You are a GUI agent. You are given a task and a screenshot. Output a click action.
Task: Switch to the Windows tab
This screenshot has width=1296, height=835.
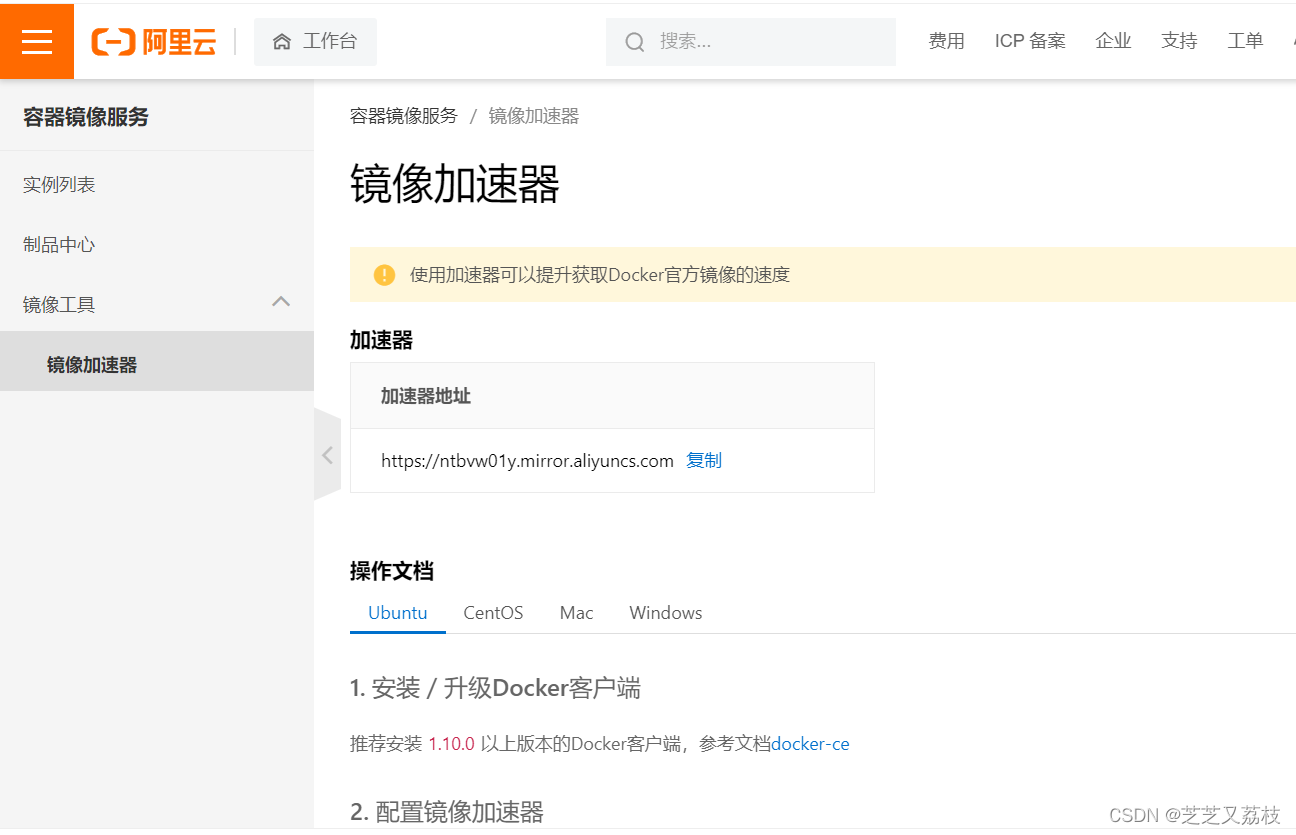point(666,613)
